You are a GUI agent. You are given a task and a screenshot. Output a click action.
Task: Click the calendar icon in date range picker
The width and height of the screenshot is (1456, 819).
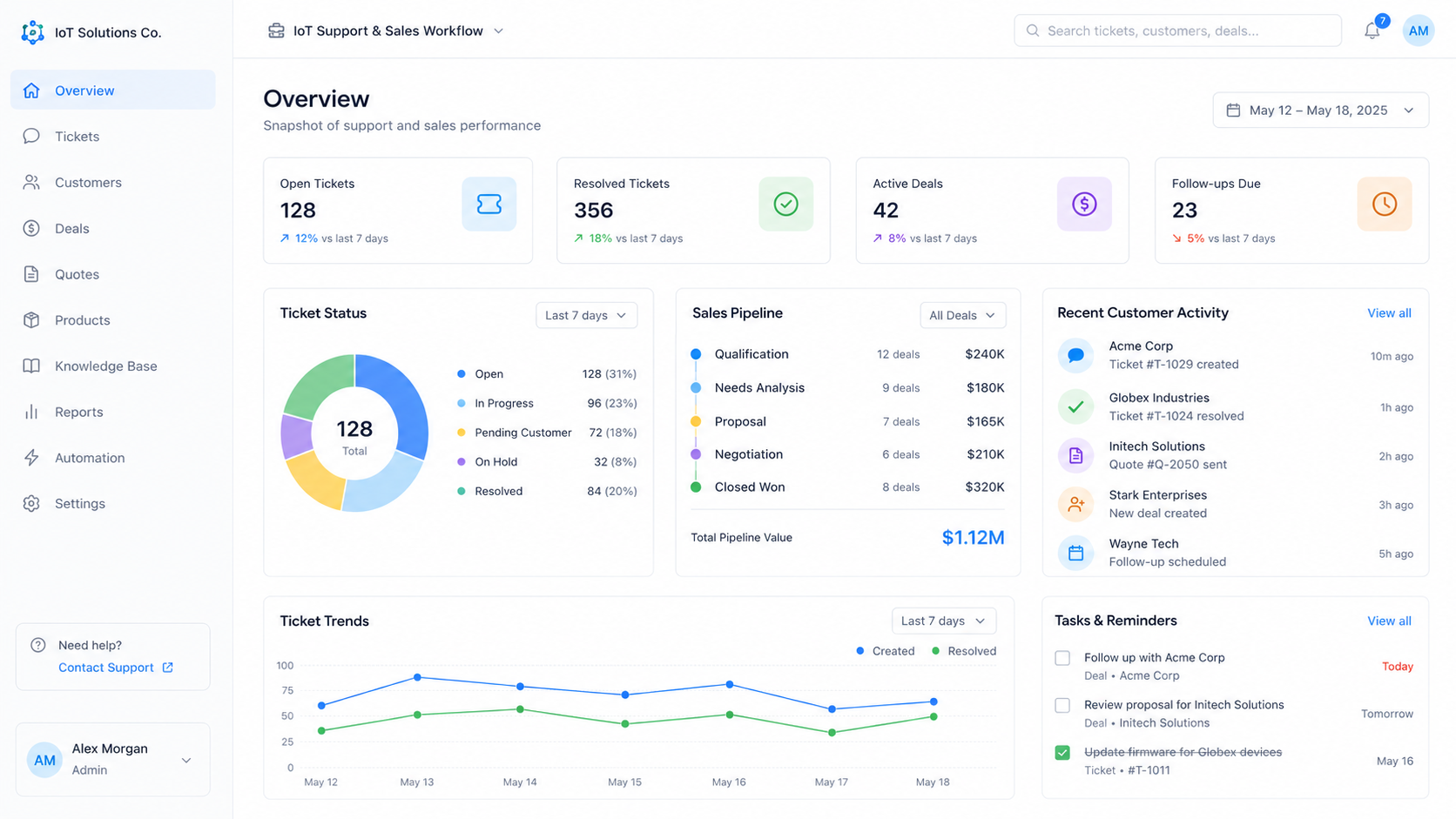click(x=1233, y=111)
